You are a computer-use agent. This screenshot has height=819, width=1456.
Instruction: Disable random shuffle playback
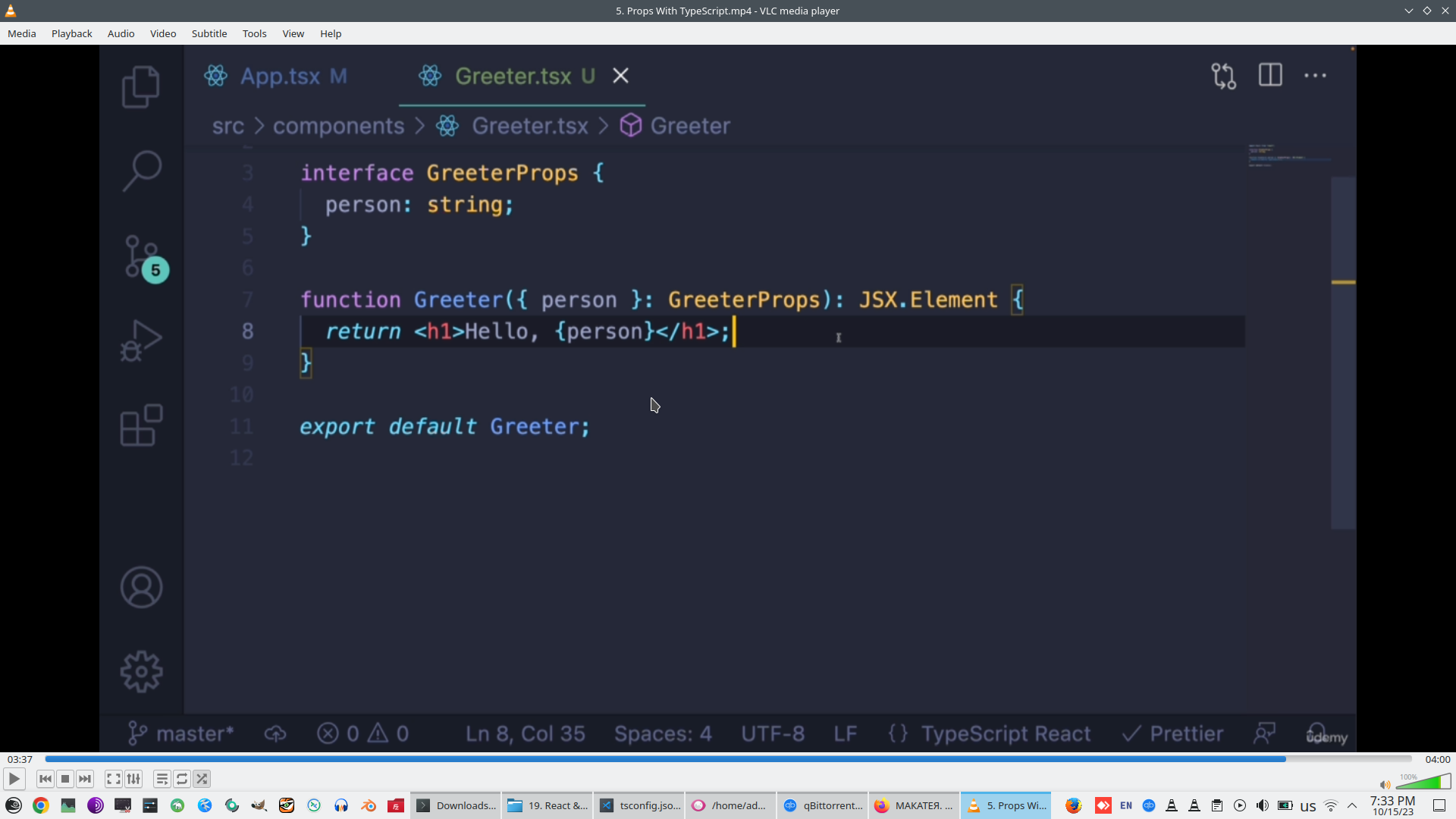click(202, 779)
